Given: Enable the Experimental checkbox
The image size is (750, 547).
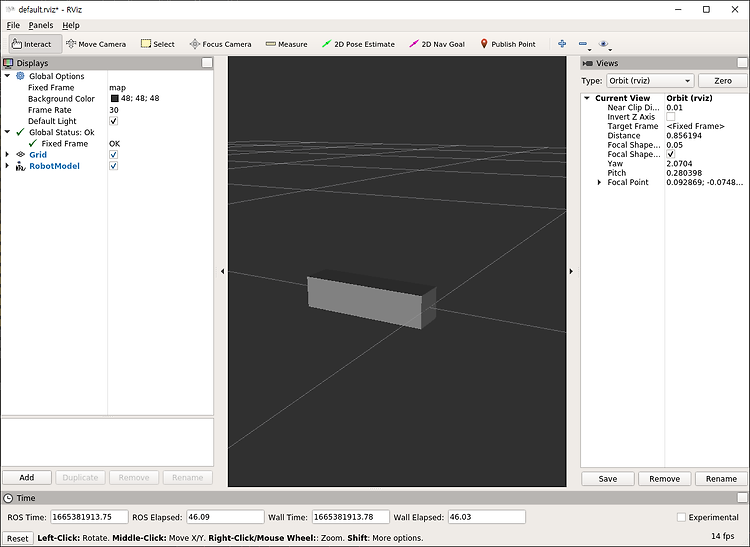Looking at the screenshot, I should point(681,517).
